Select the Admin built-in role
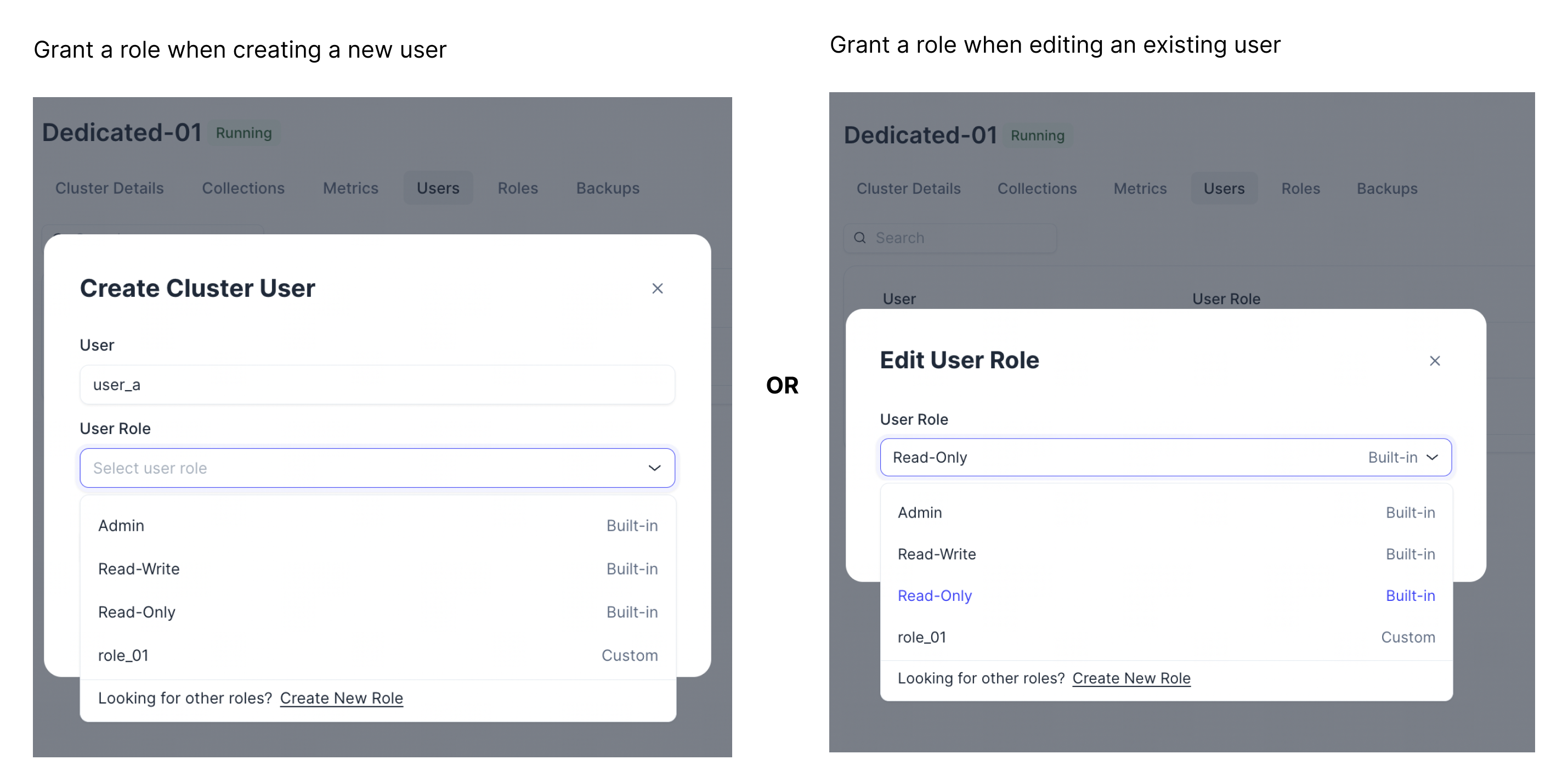 click(121, 525)
